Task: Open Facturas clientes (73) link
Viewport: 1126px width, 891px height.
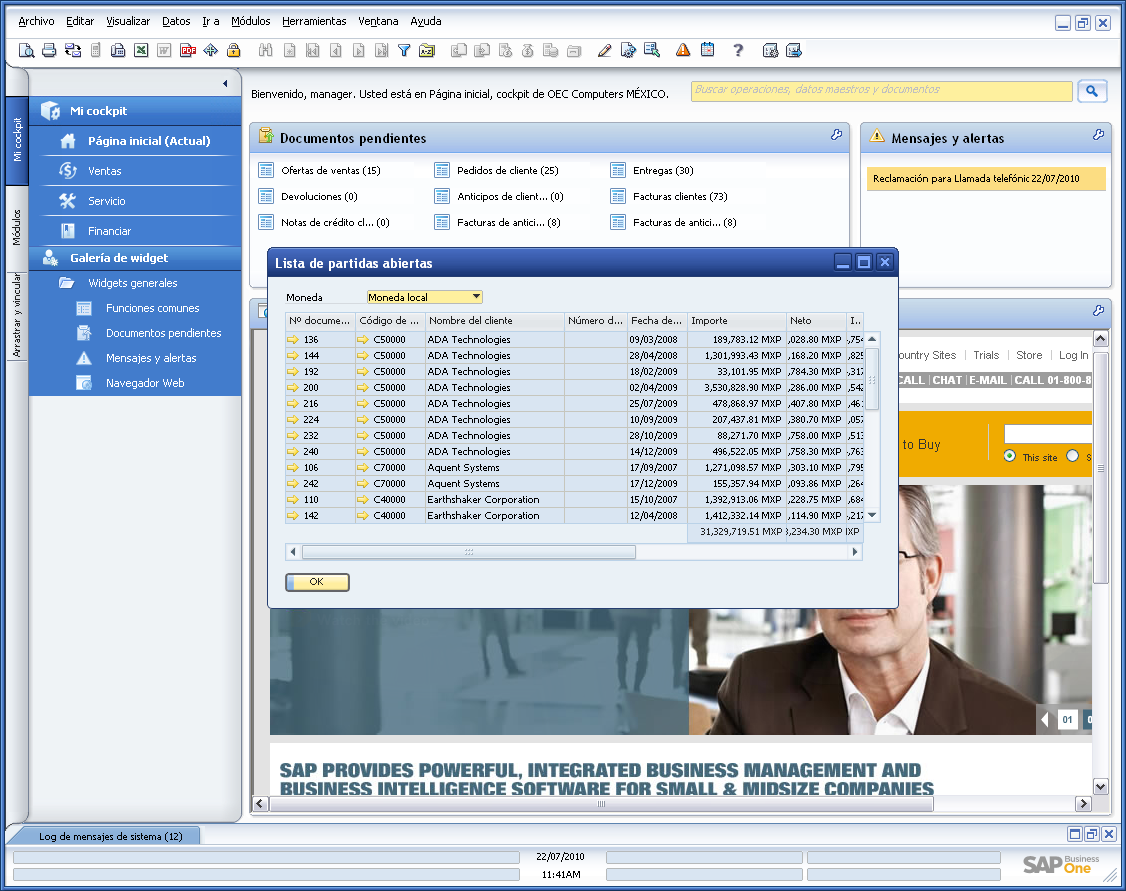Action: [680, 197]
